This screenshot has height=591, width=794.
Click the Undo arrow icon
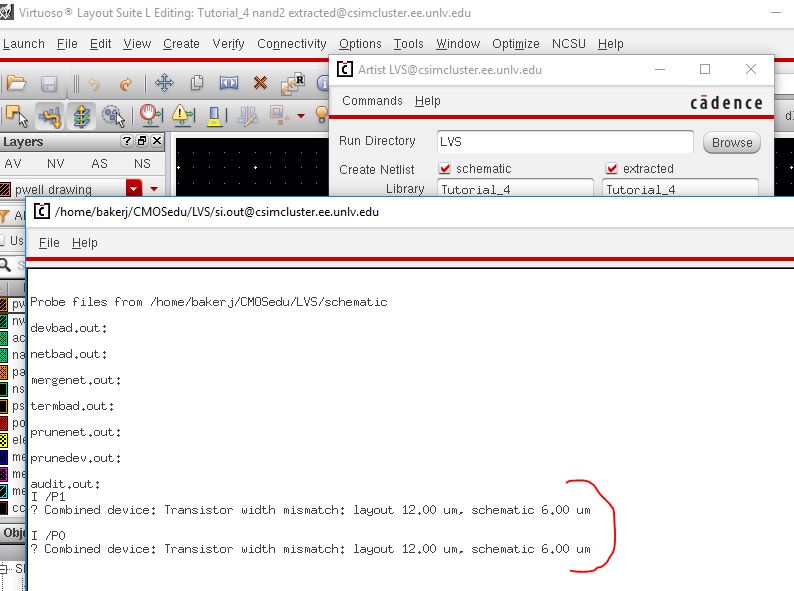tap(95, 84)
